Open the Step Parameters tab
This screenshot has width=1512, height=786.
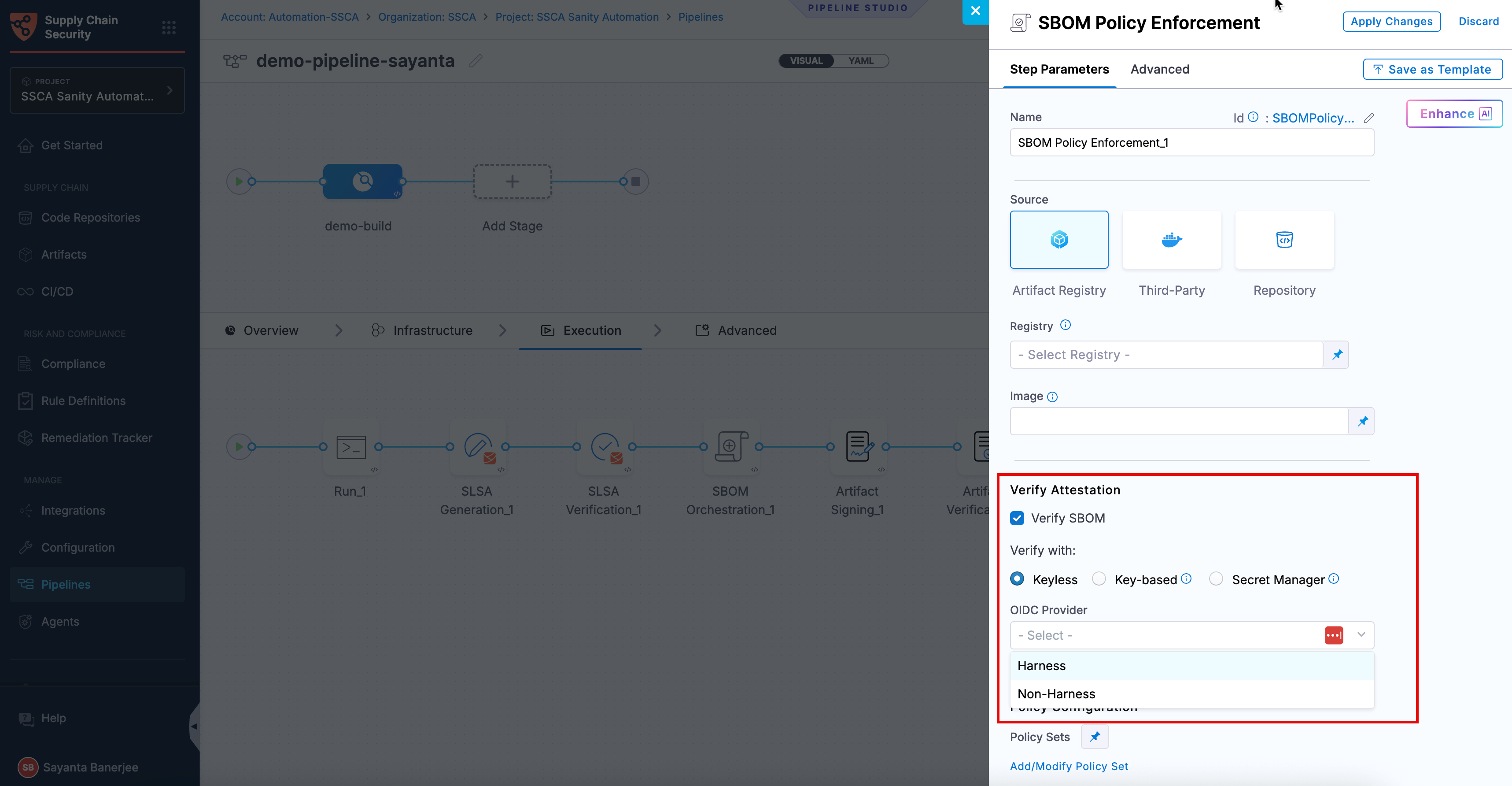(x=1059, y=69)
